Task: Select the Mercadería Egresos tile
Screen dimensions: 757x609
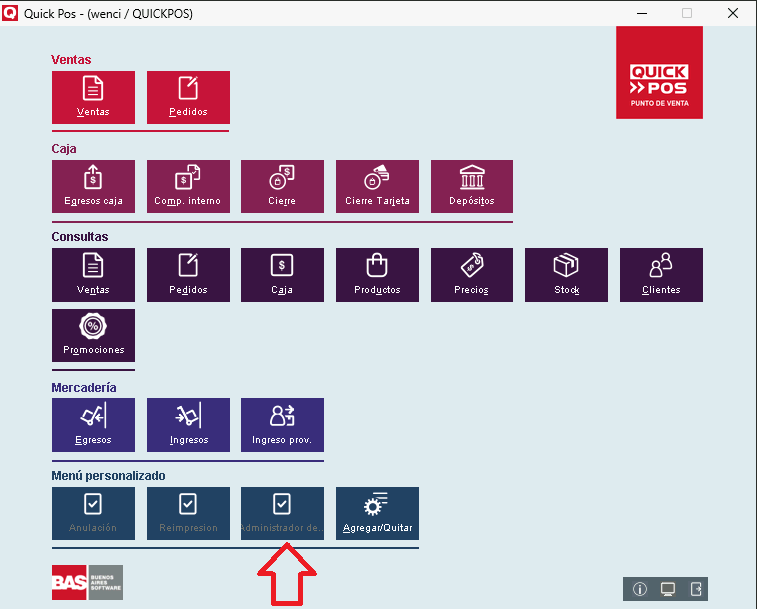Action: (x=93, y=425)
